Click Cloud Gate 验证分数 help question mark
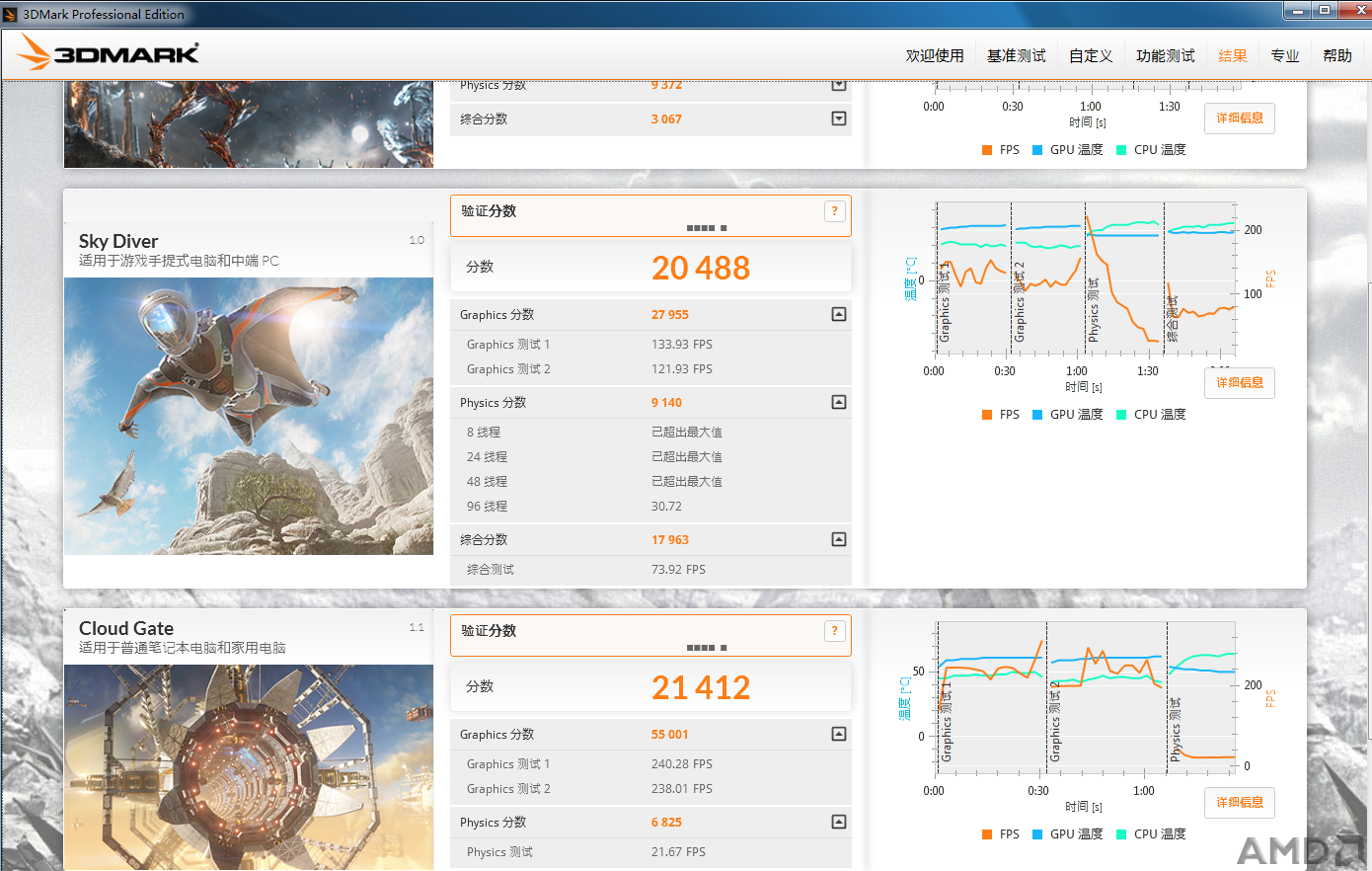Viewport: 1372px width, 871px height. (835, 630)
